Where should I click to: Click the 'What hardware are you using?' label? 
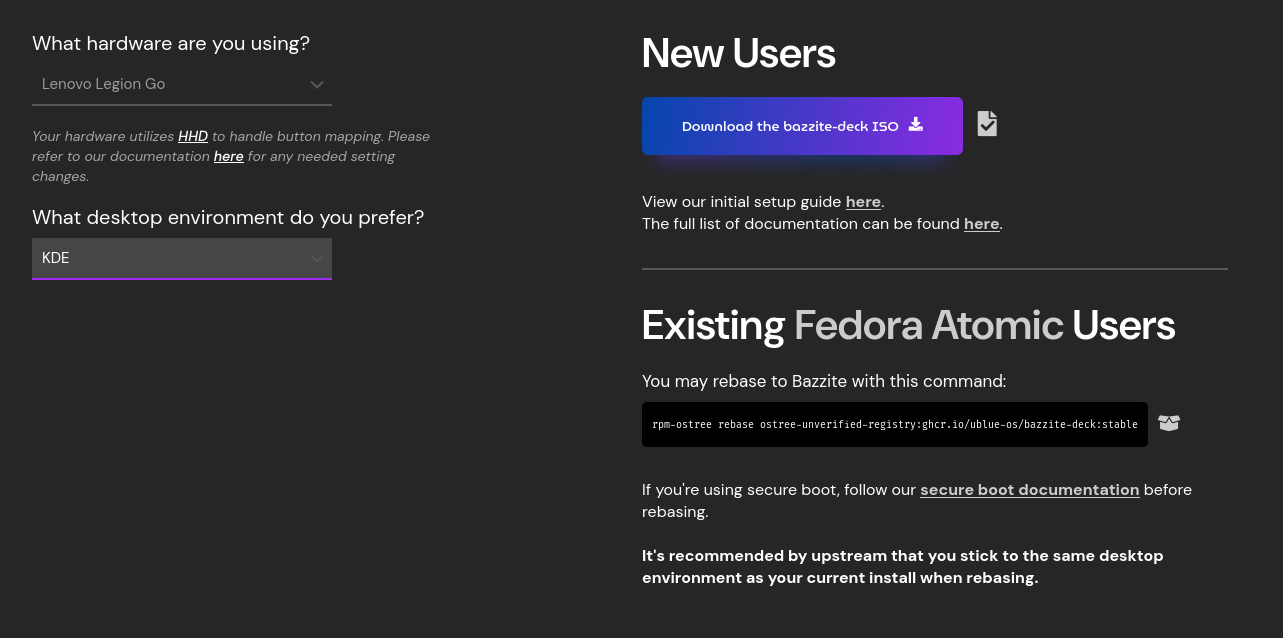(171, 44)
